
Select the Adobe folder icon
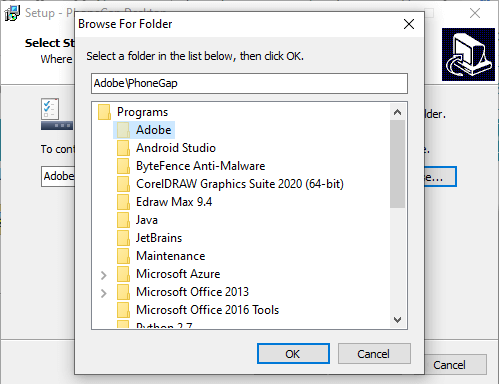point(123,130)
